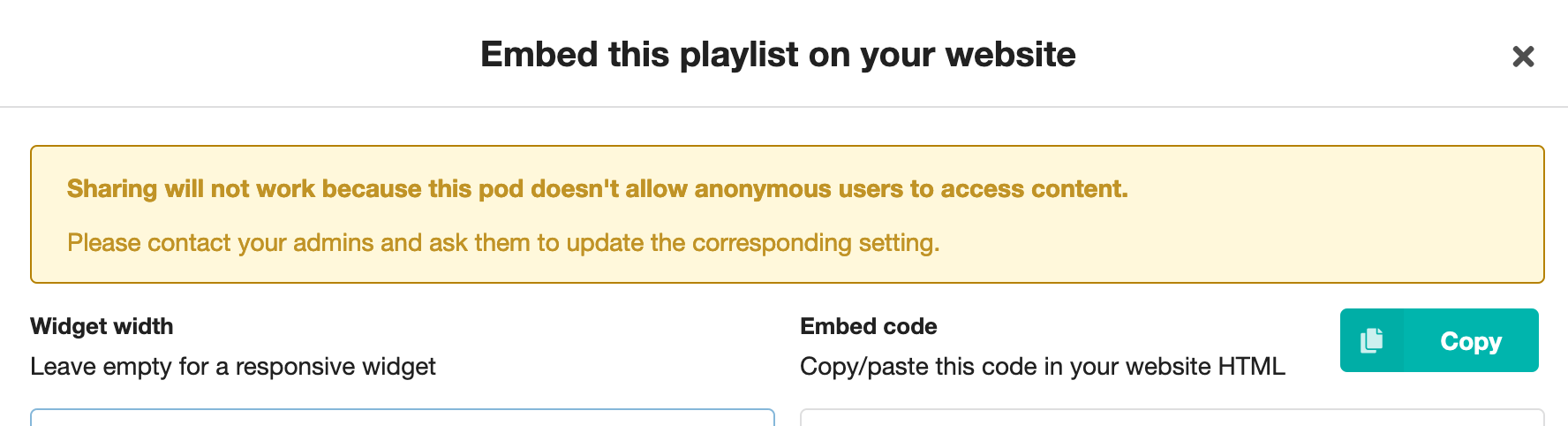
Task: Click inside the Embed code text box
Action: pos(1172,417)
